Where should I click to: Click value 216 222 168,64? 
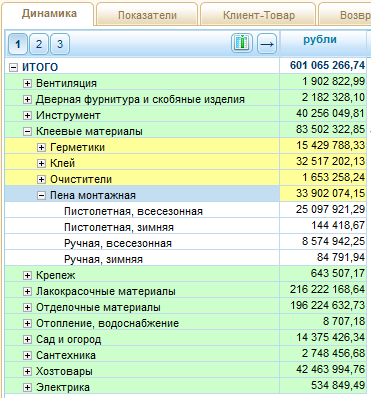click(x=327, y=289)
